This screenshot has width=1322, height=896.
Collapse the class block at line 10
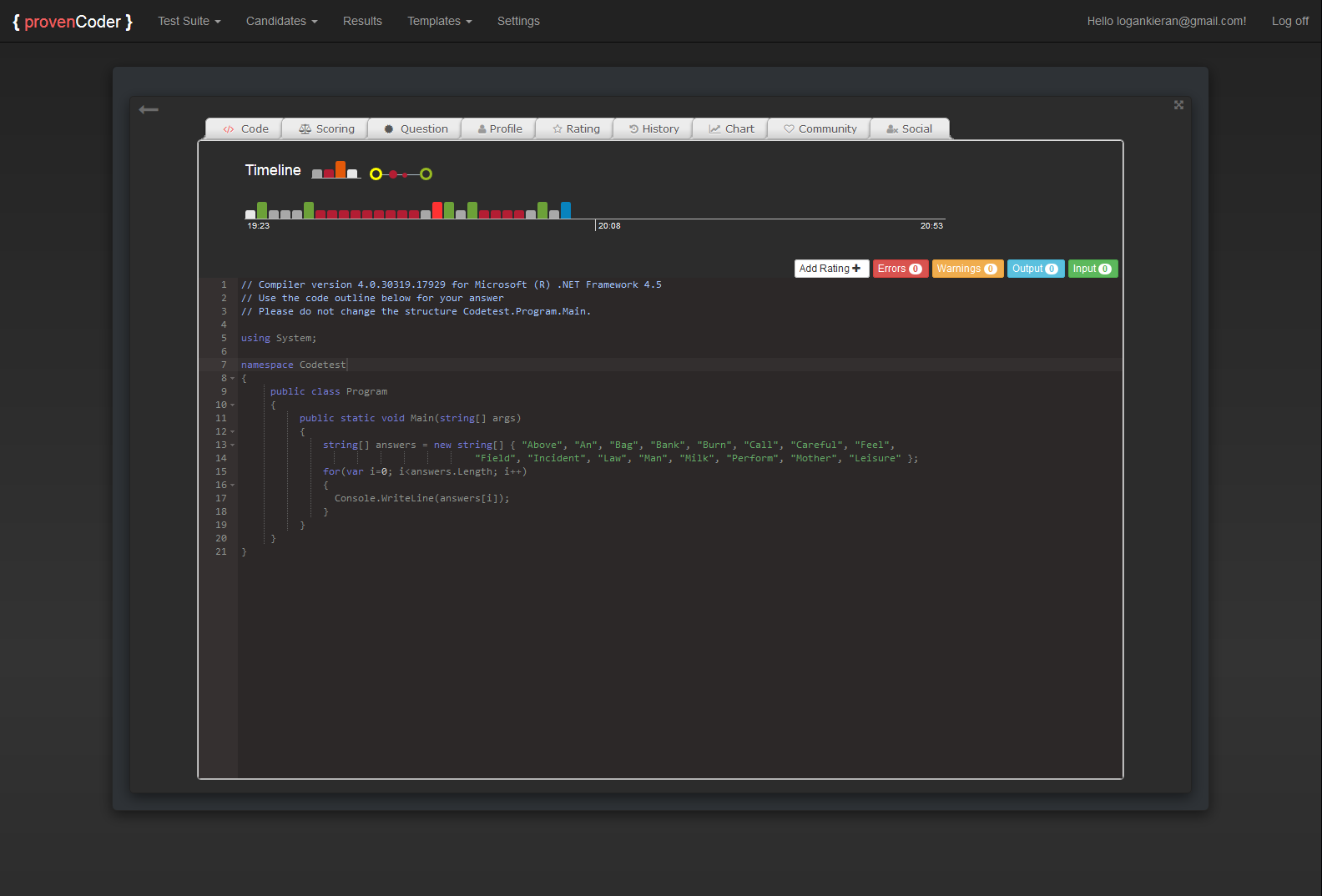coord(233,405)
